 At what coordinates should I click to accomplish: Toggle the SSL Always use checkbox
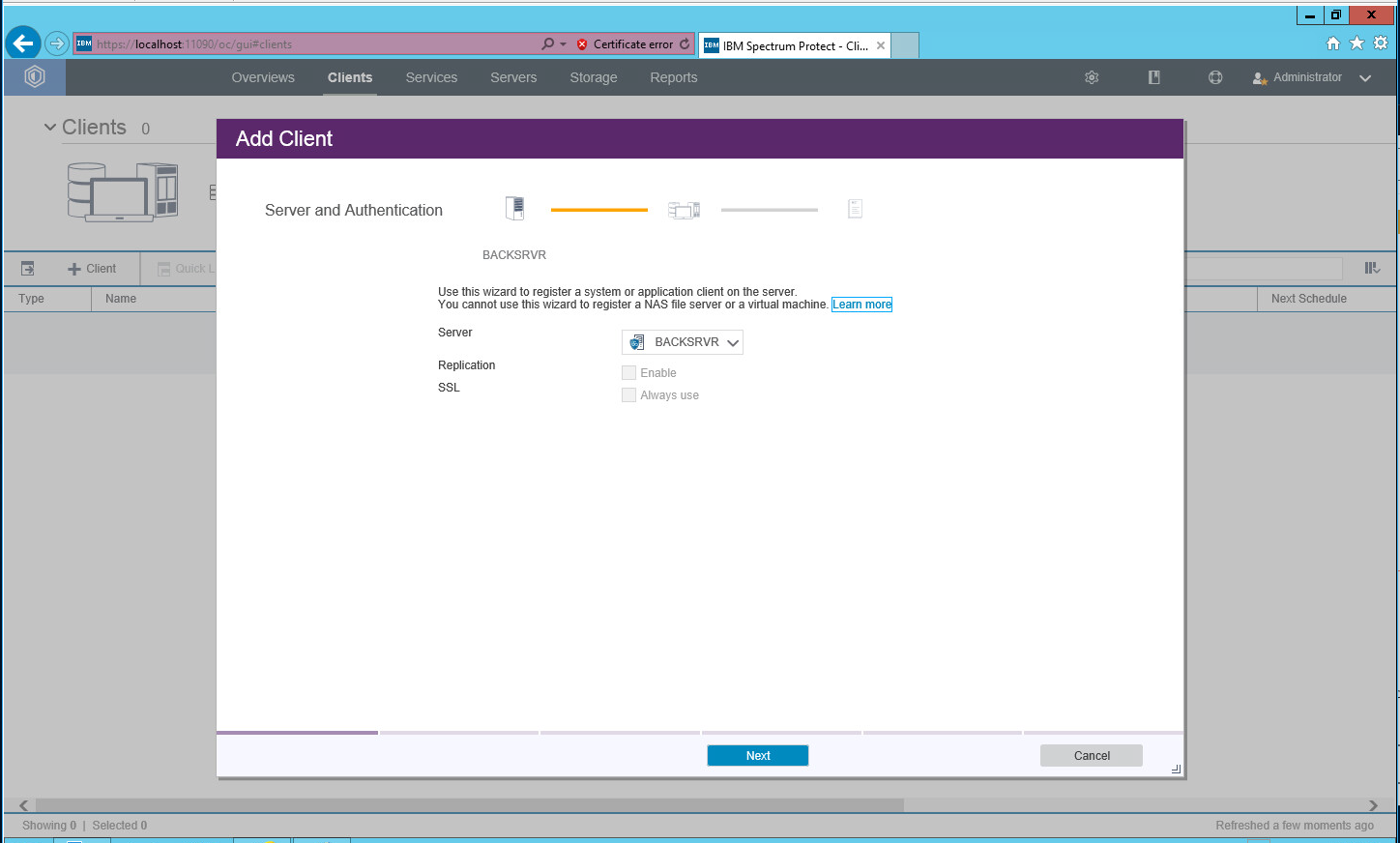tap(629, 395)
